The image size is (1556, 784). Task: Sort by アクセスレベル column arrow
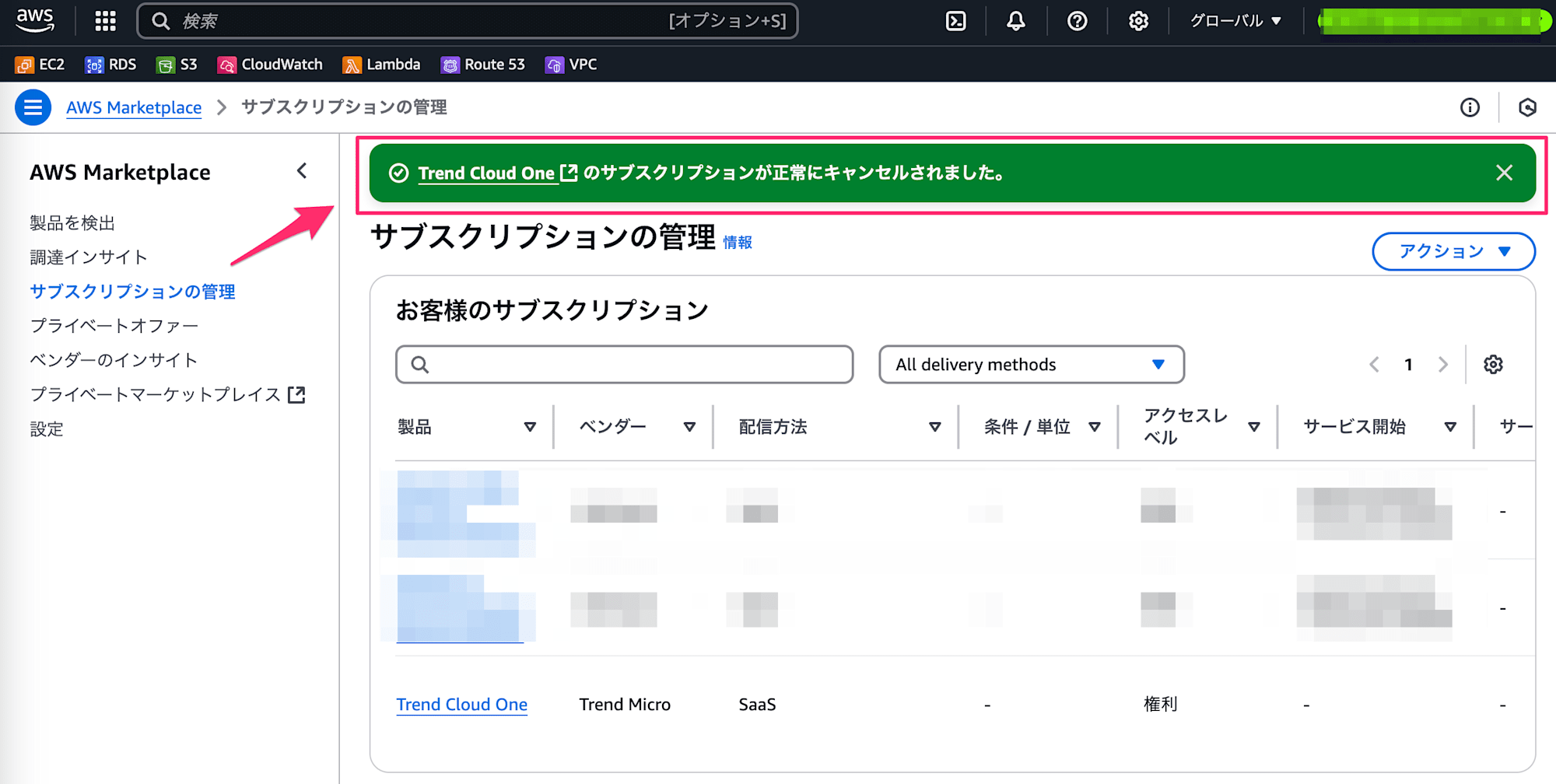pos(1254,426)
